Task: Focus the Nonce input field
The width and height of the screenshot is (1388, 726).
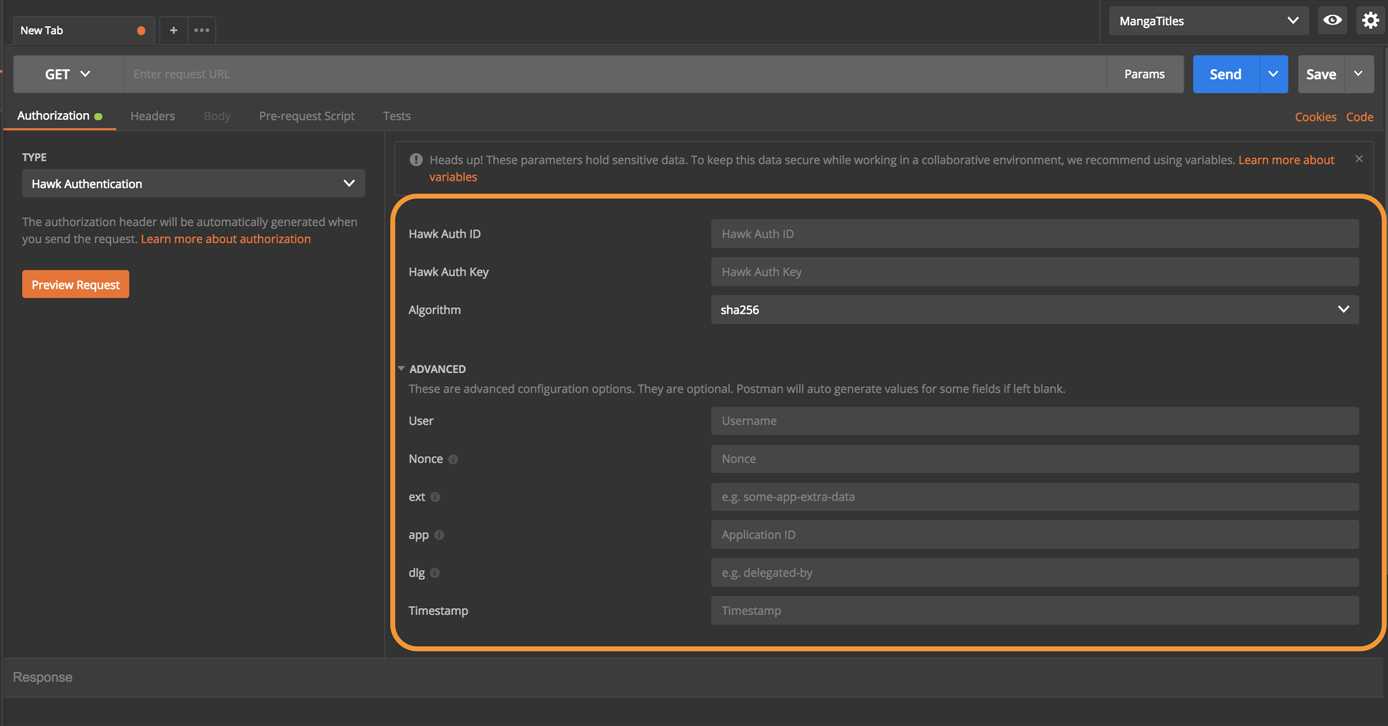Action: point(1034,459)
